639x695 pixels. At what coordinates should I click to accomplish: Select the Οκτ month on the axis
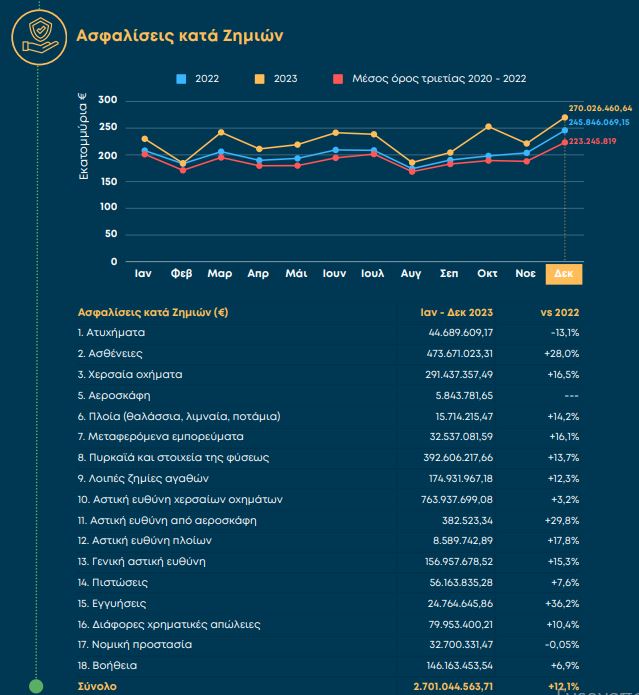488,273
